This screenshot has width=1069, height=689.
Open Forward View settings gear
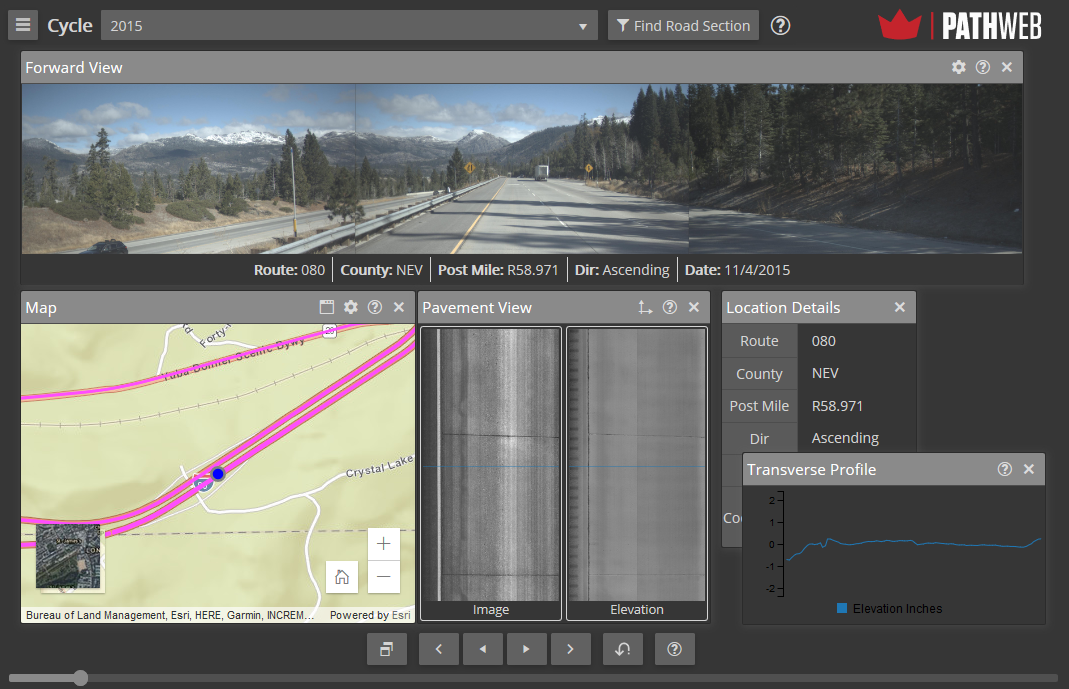[958, 67]
